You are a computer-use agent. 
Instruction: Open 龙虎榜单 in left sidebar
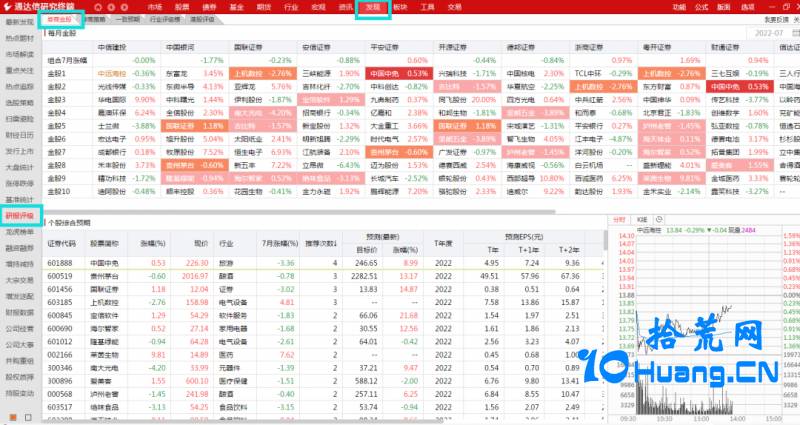[x=19, y=232]
